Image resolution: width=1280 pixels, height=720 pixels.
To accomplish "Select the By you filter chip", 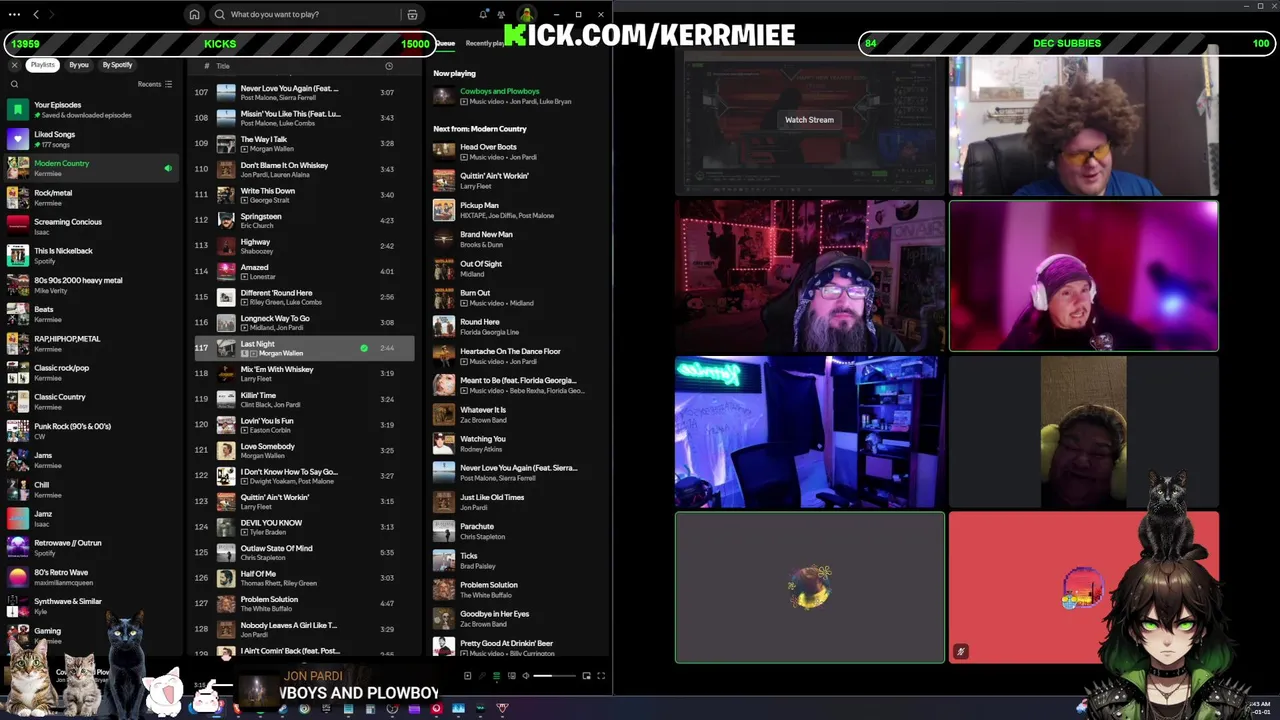I will point(79,65).
